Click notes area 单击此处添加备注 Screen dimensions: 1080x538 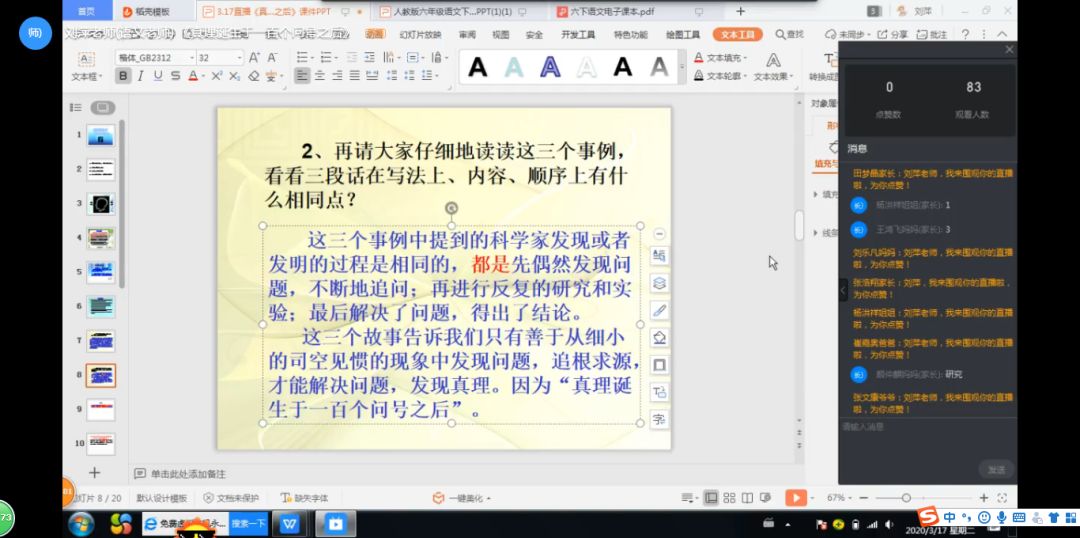180,474
